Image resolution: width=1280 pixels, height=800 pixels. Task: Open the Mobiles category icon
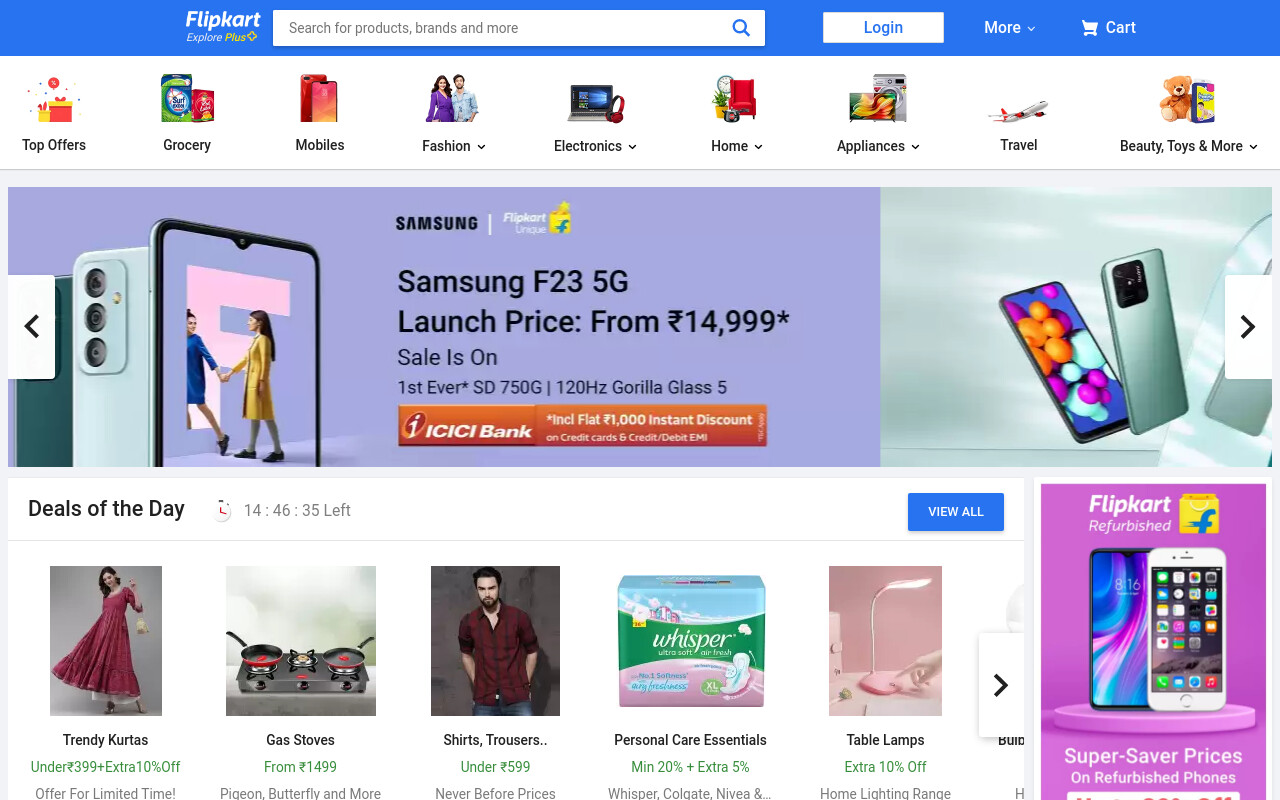(x=320, y=99)
